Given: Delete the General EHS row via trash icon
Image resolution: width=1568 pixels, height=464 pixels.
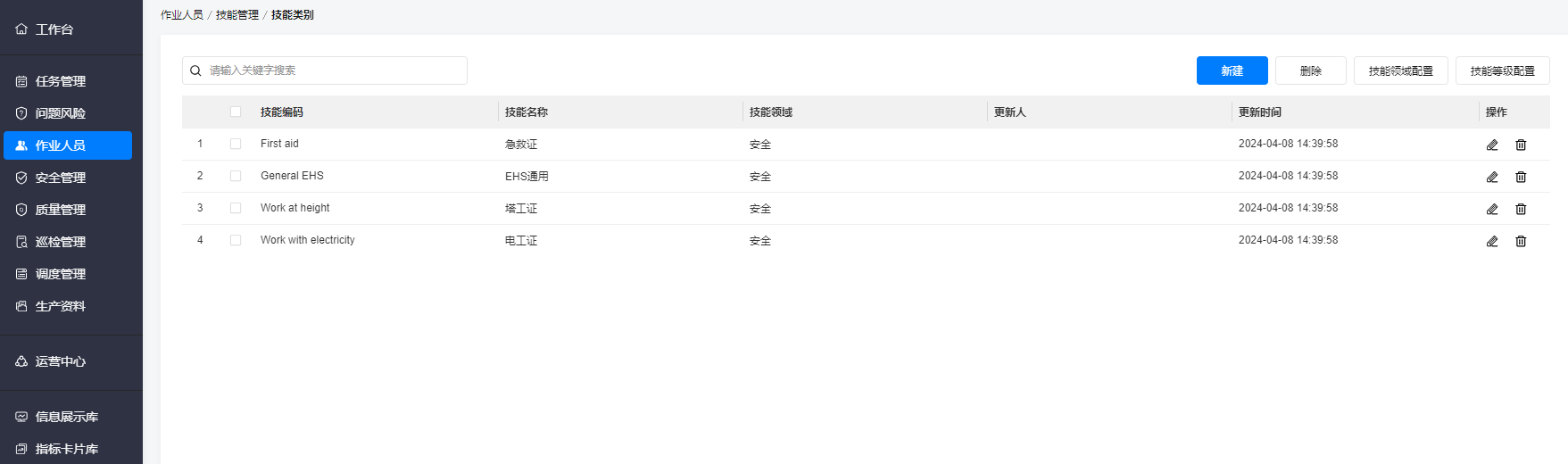Looking at the screenshot, I should click(x=1521, y=177).
